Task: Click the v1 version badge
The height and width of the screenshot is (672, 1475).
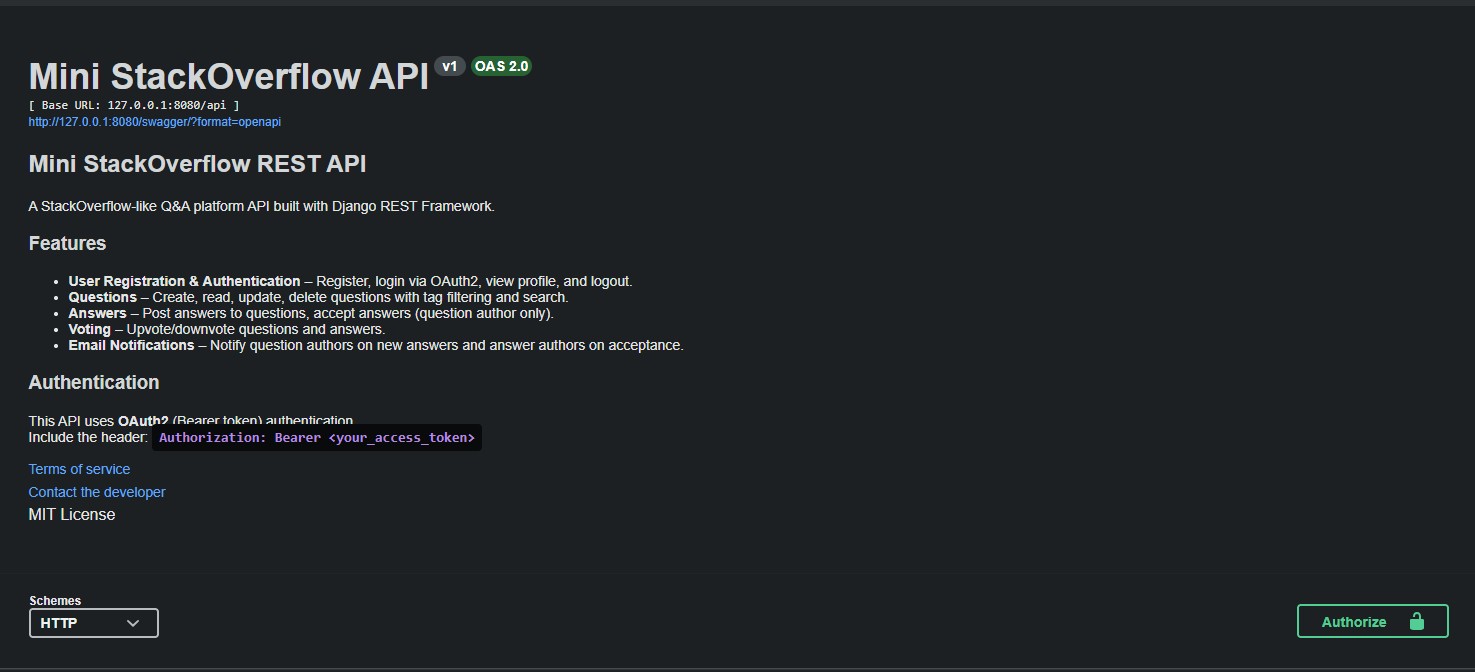Action: pos(450,66)
